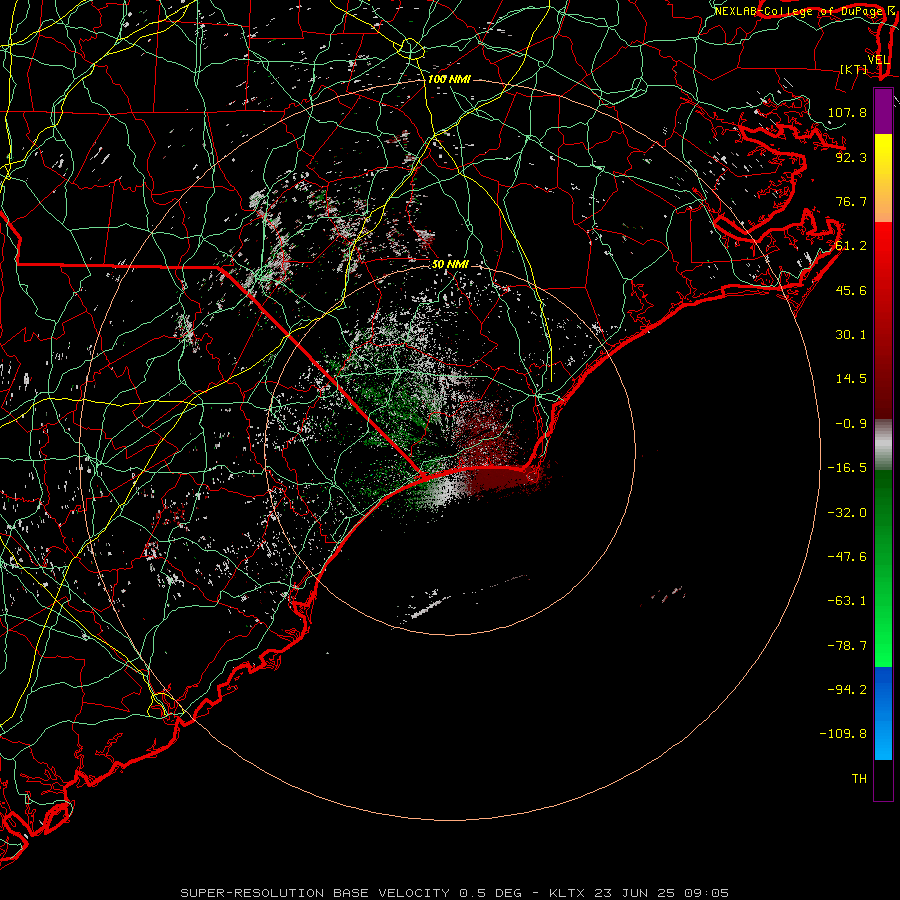Image resolution: width=900 pixels, height=900 pixels.
Task: Click the 61.2 scale value
Action: [851, 246]
